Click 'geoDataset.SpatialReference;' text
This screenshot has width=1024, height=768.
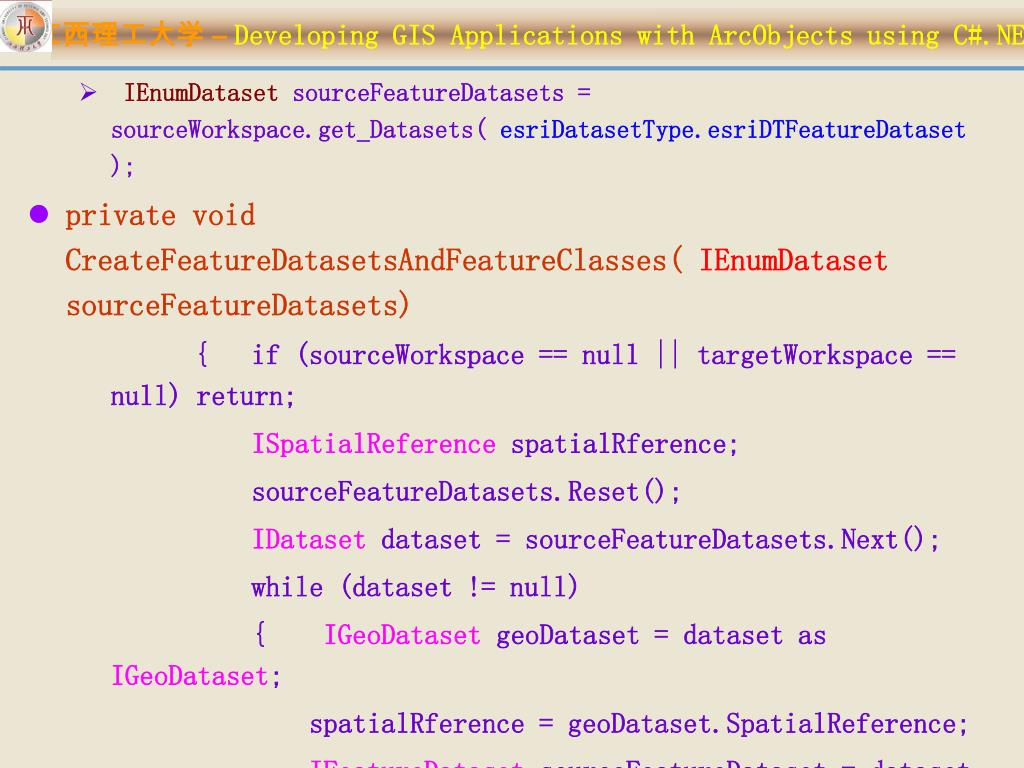768,724
